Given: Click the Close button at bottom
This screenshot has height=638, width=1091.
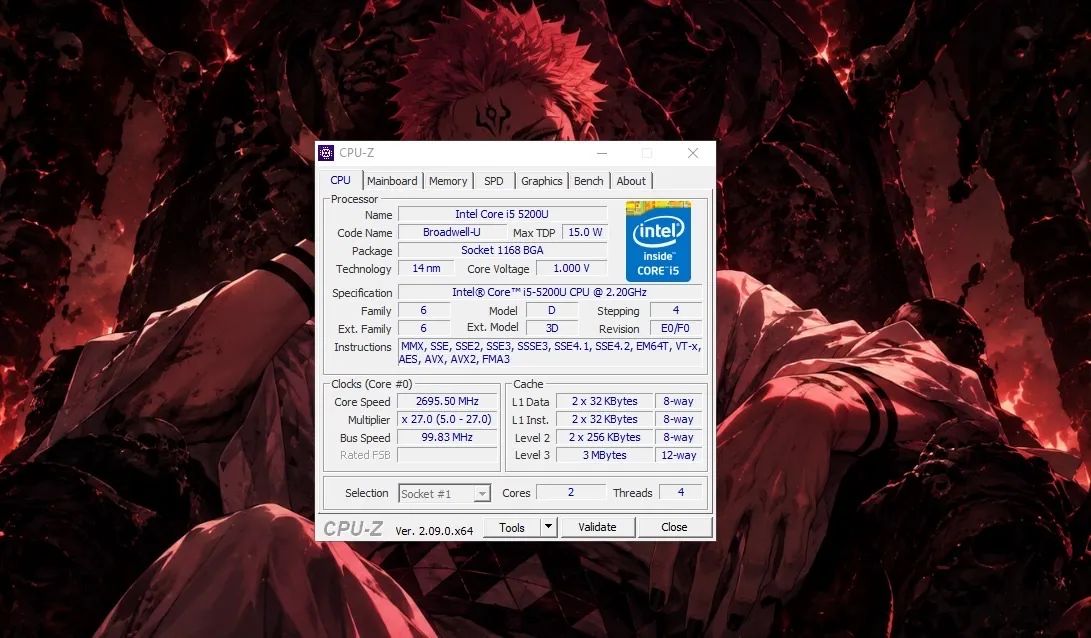Looking at the screenshot, I should point(674,527).
